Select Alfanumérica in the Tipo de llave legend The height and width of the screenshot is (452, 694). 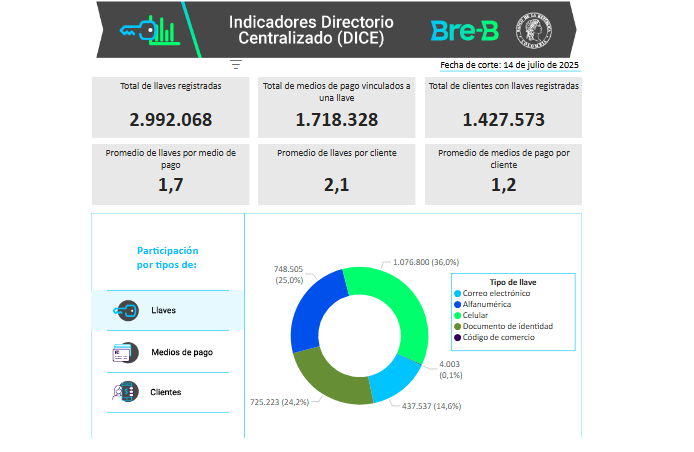pyautogui.click(x=488, y=304)
